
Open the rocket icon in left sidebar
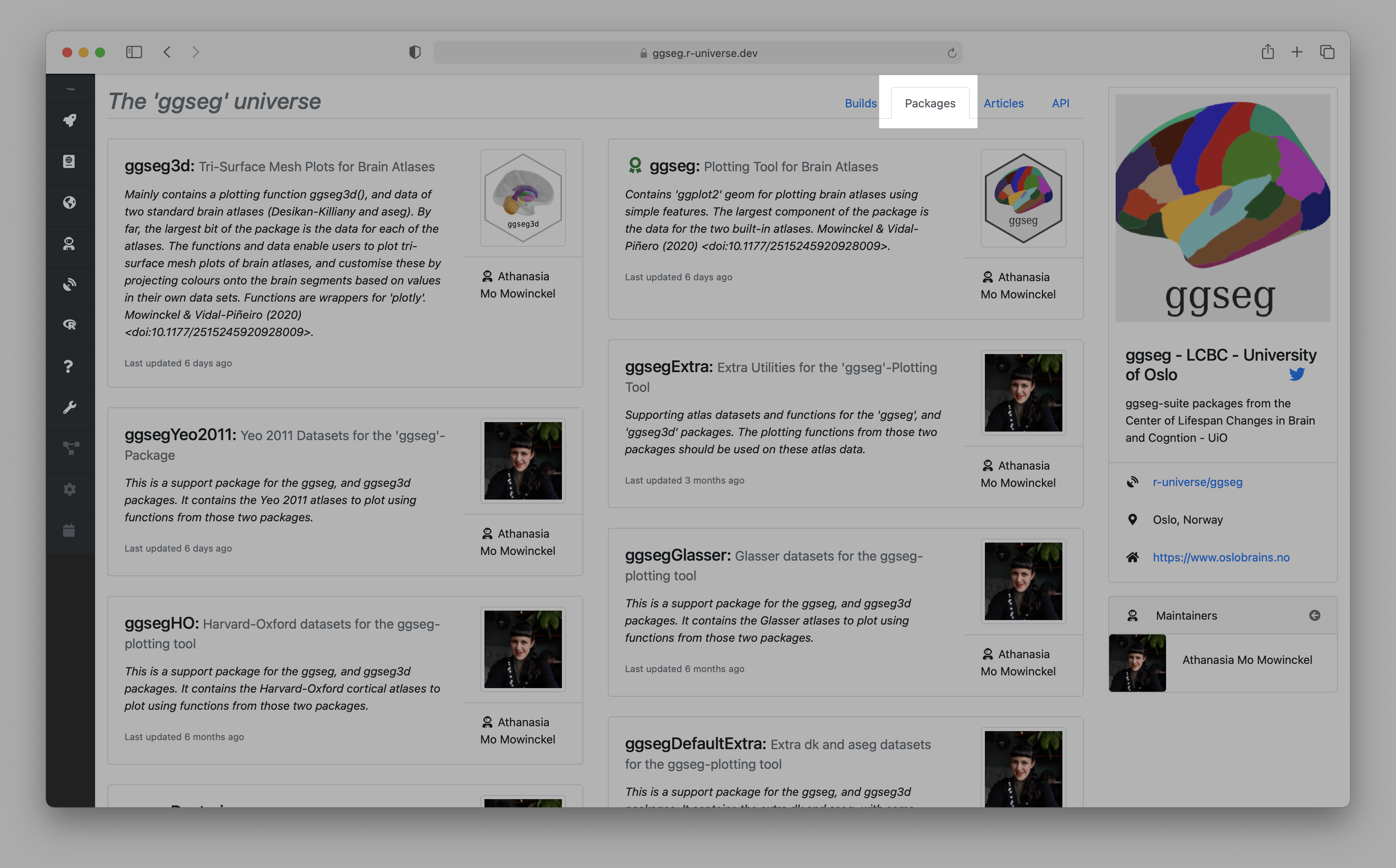pyautogui.click(x=69, y=120)
